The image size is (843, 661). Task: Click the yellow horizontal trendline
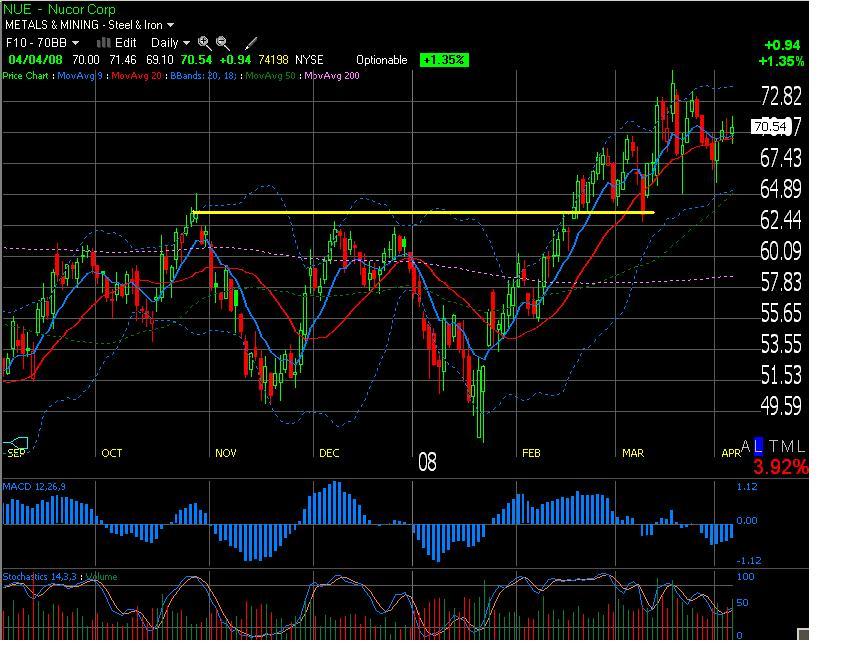(424, 212)
